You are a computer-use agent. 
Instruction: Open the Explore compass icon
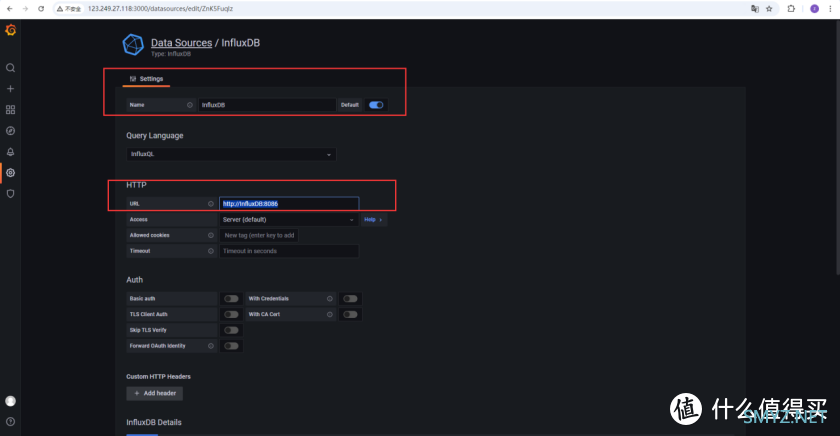point(10,131)
